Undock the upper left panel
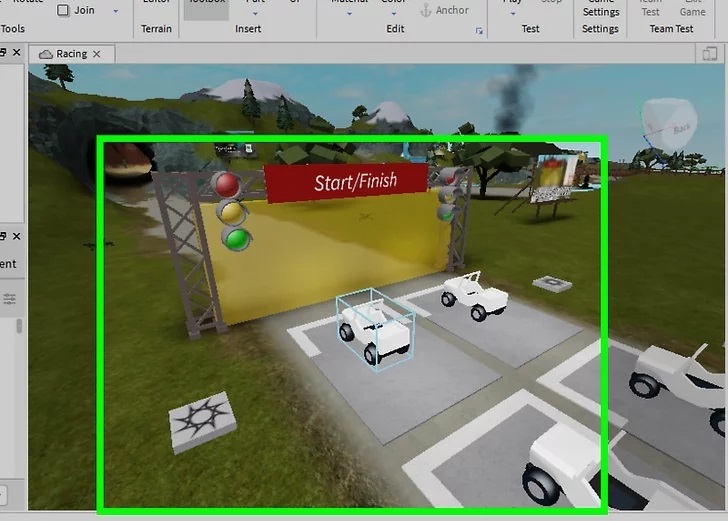This screenshot has width=728, height=521. coord(3,52)
